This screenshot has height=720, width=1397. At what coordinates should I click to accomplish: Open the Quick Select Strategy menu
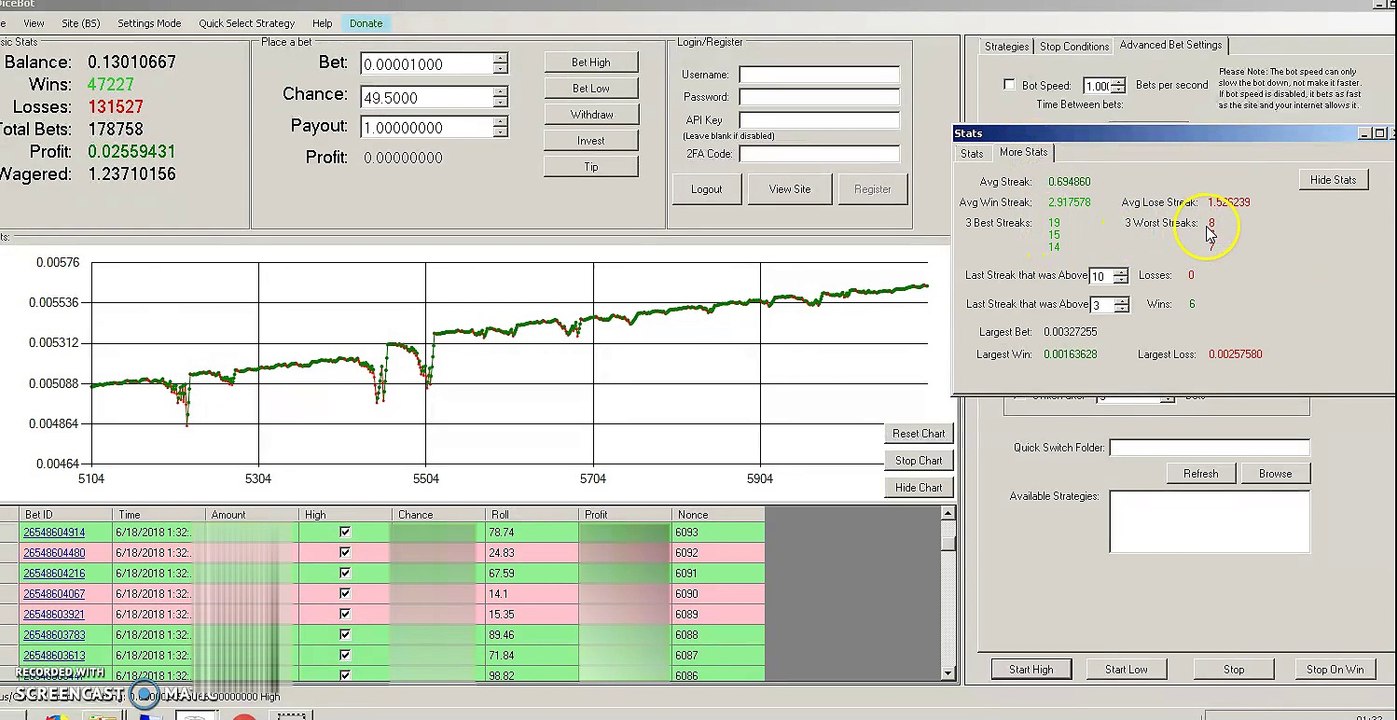[246, 23]
